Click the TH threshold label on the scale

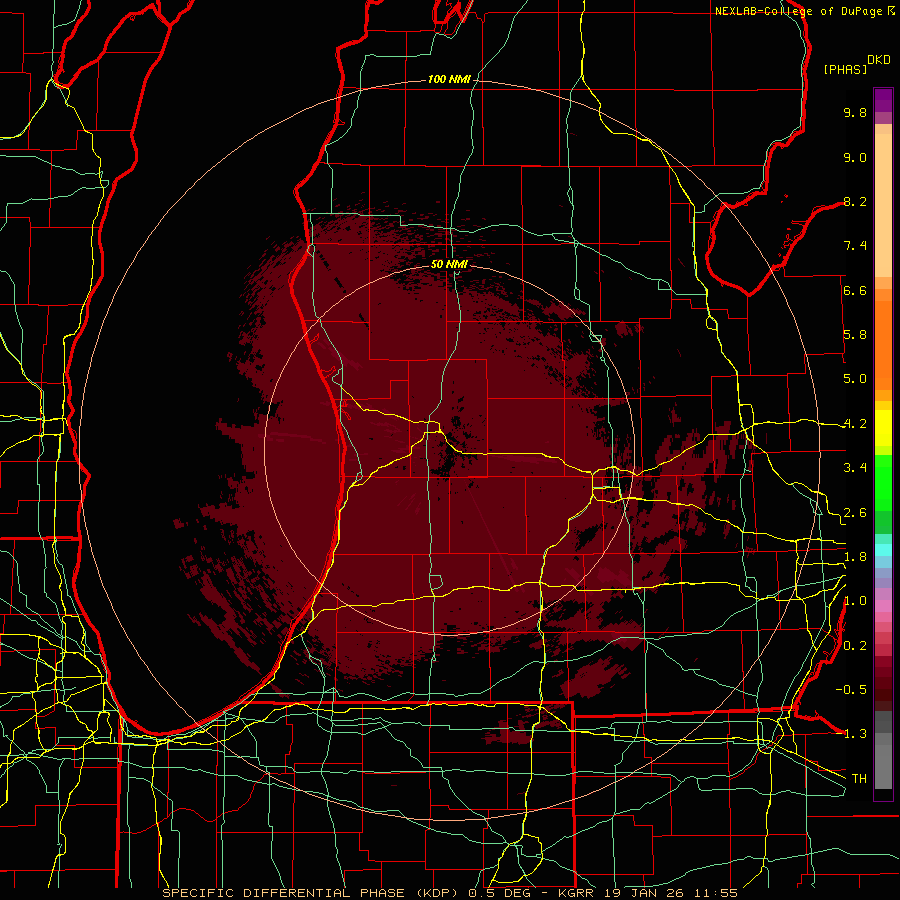coord(859,779)
